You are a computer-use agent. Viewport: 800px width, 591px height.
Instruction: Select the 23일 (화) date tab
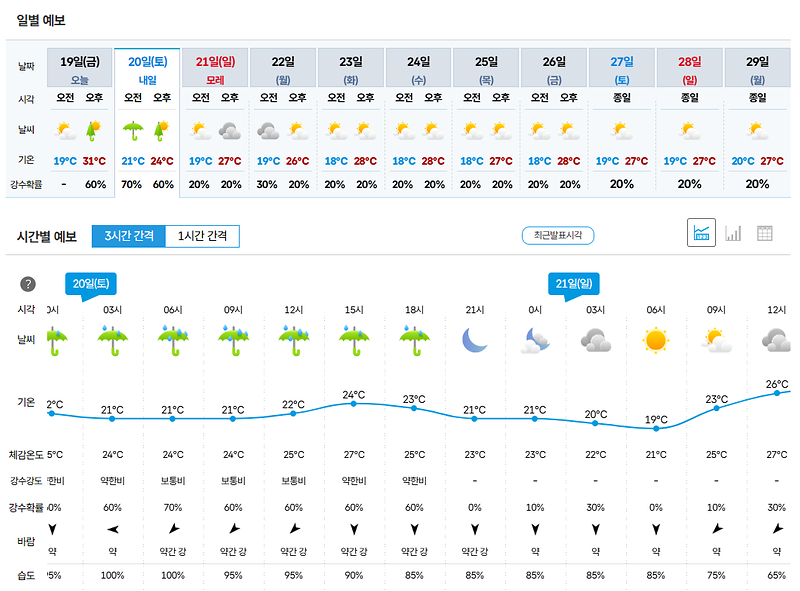click(351, 68)
